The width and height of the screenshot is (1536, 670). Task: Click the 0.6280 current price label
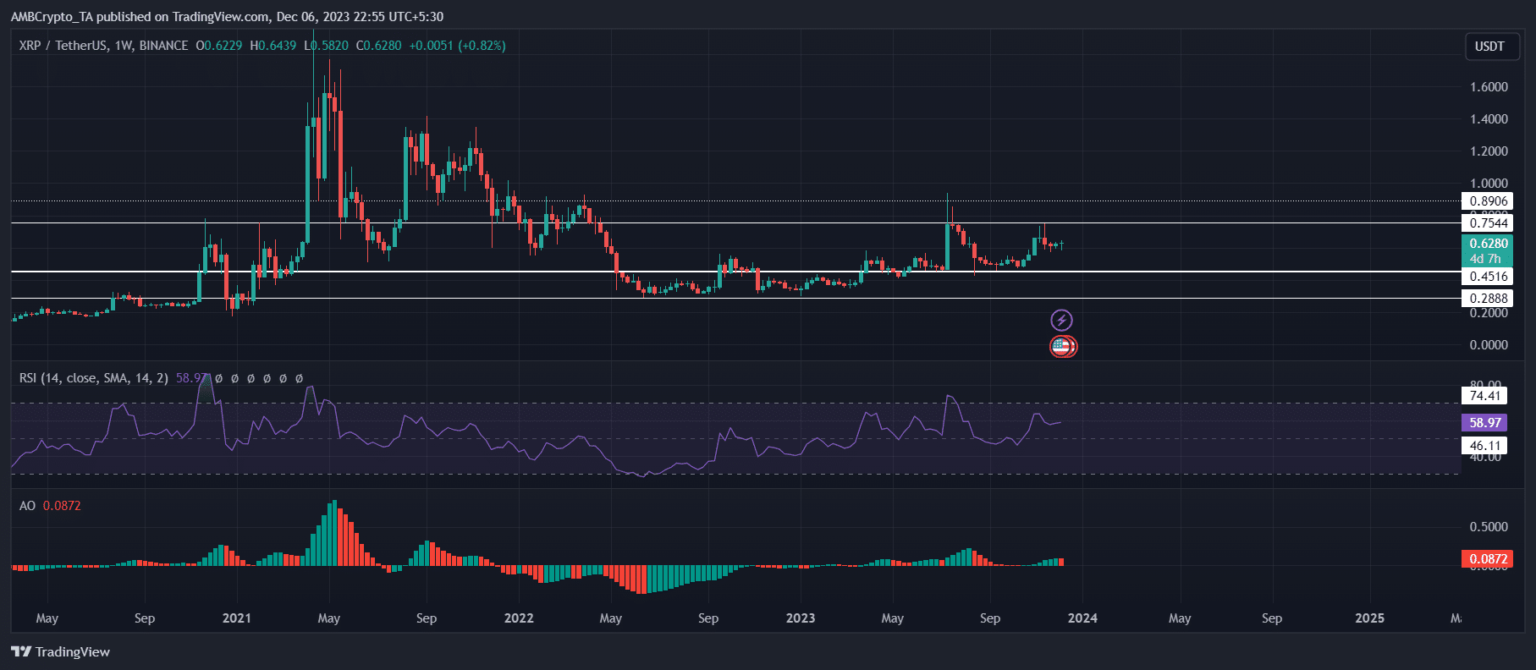(x=1484, y=243)
